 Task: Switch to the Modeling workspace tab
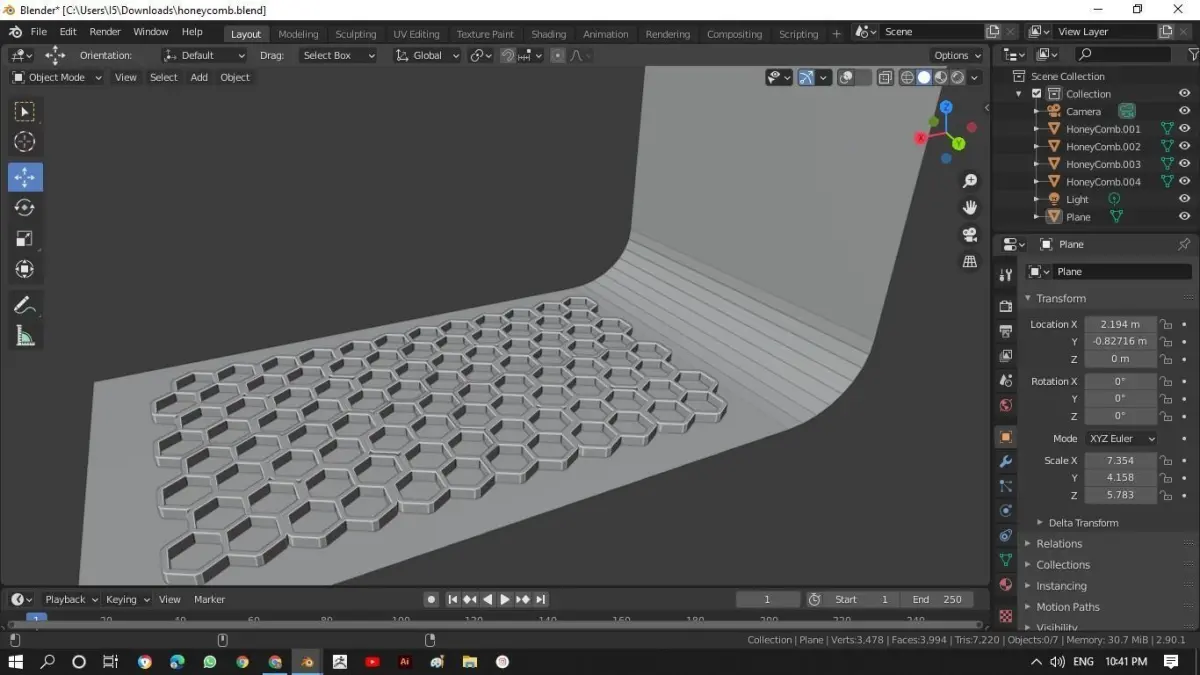[298, 34]
